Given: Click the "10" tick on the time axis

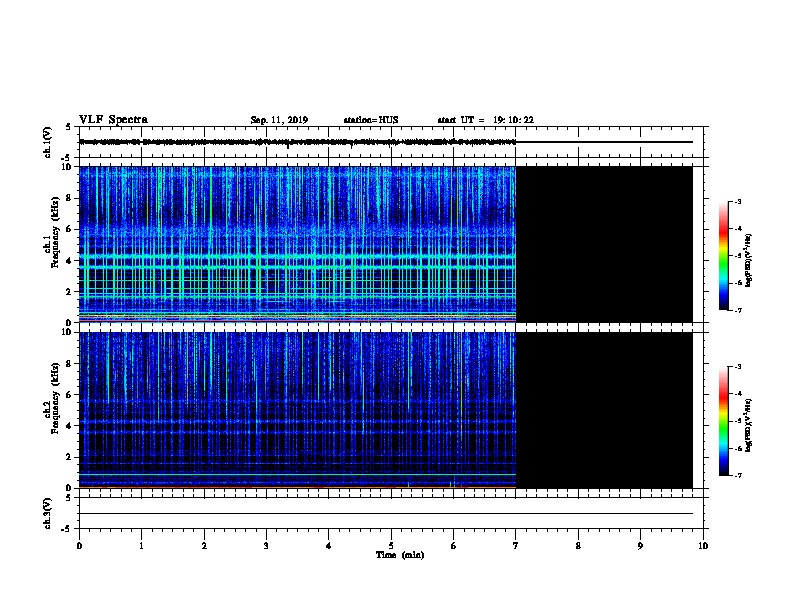Looking at the screenshot, I should [703, 546].
